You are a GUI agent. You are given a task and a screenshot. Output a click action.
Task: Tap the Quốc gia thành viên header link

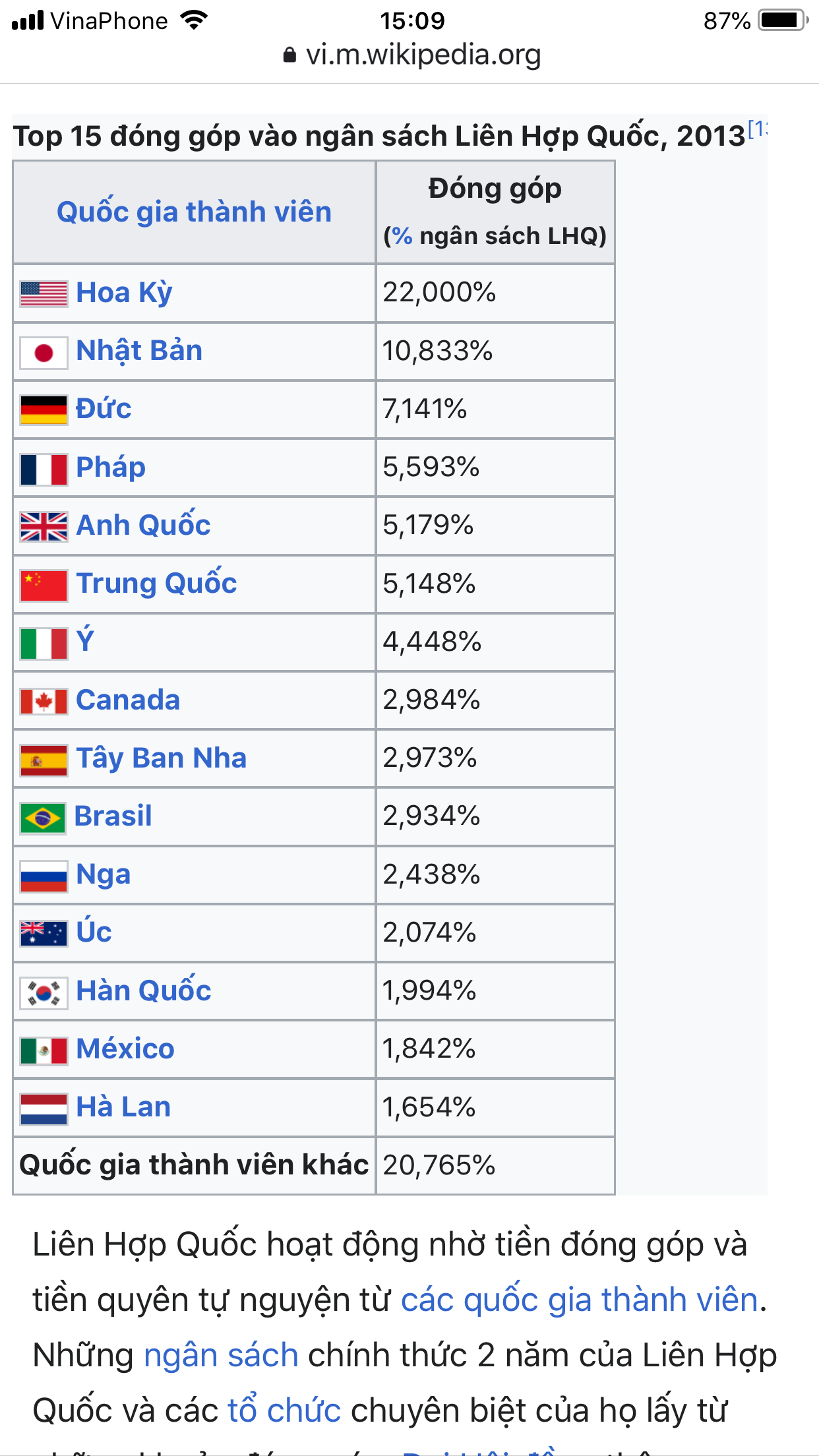pyautogui.click(x=194, y=212)
